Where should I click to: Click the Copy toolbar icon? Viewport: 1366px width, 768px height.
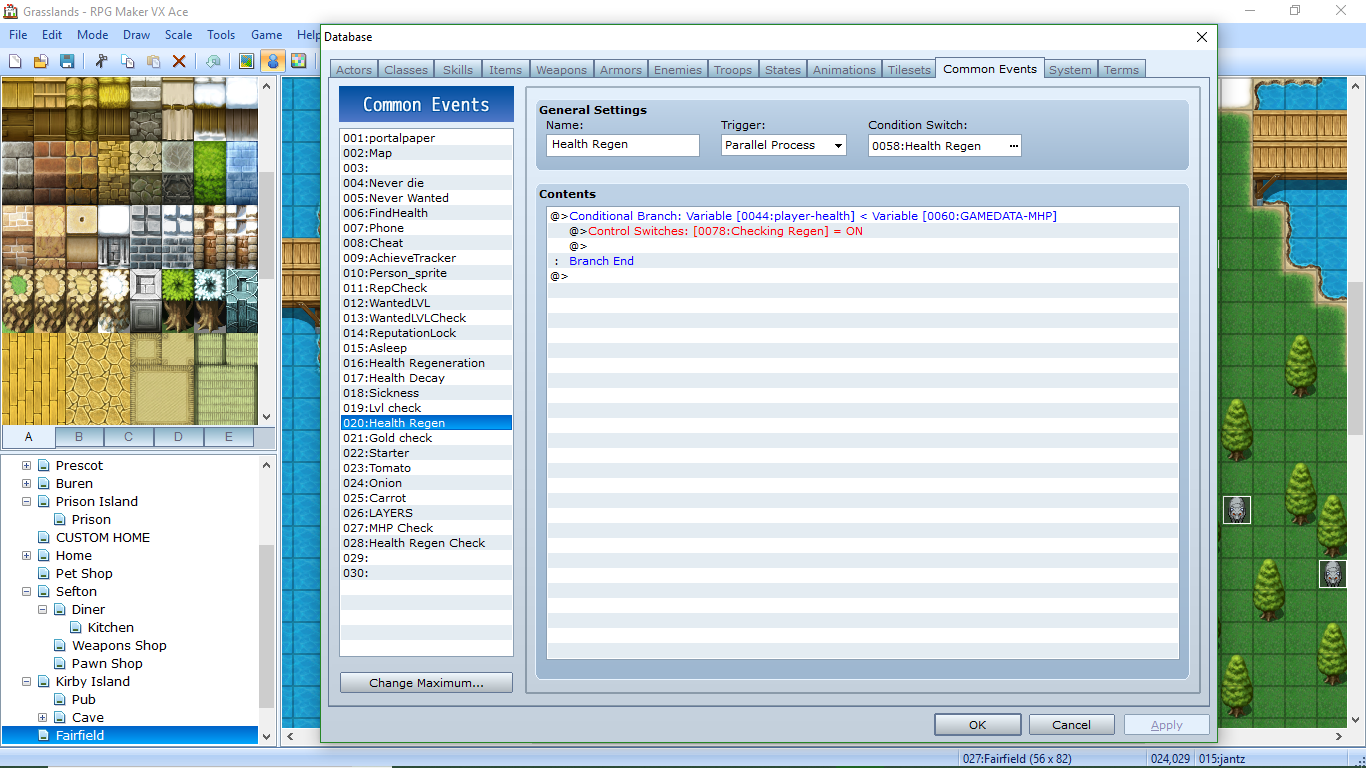127,61
